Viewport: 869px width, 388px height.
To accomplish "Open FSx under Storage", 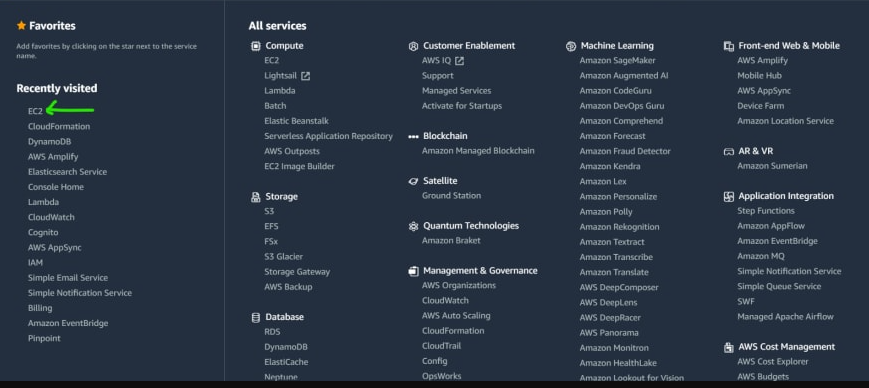I will 271,242.
